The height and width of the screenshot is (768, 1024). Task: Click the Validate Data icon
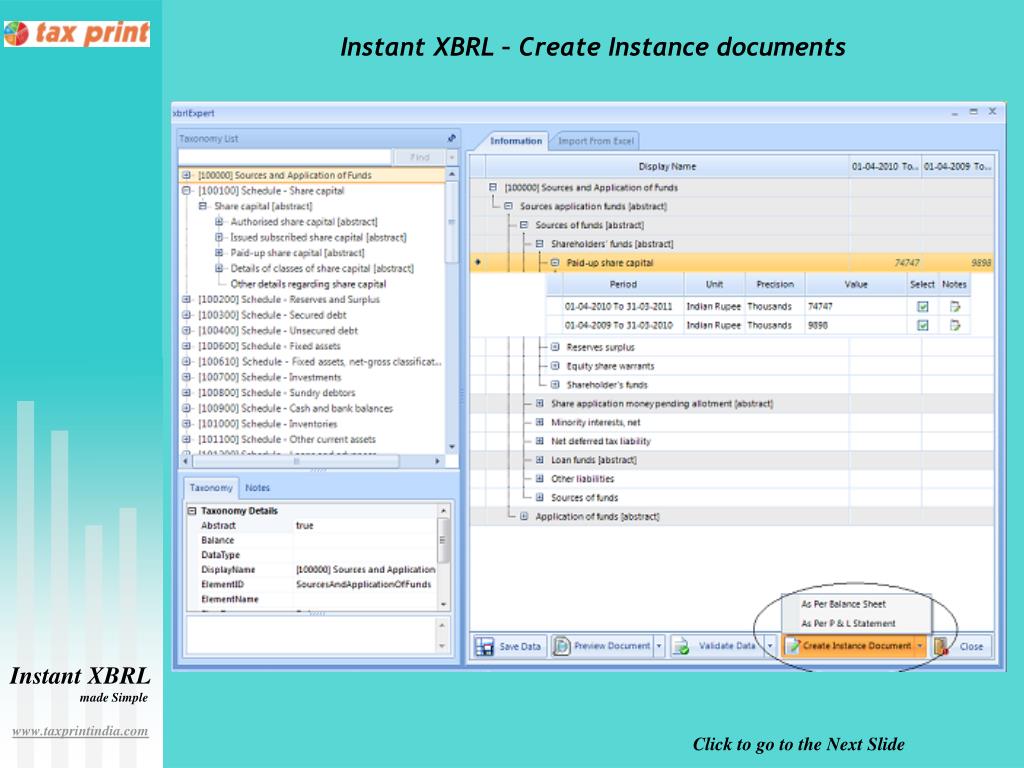click(x=680, y=647)
